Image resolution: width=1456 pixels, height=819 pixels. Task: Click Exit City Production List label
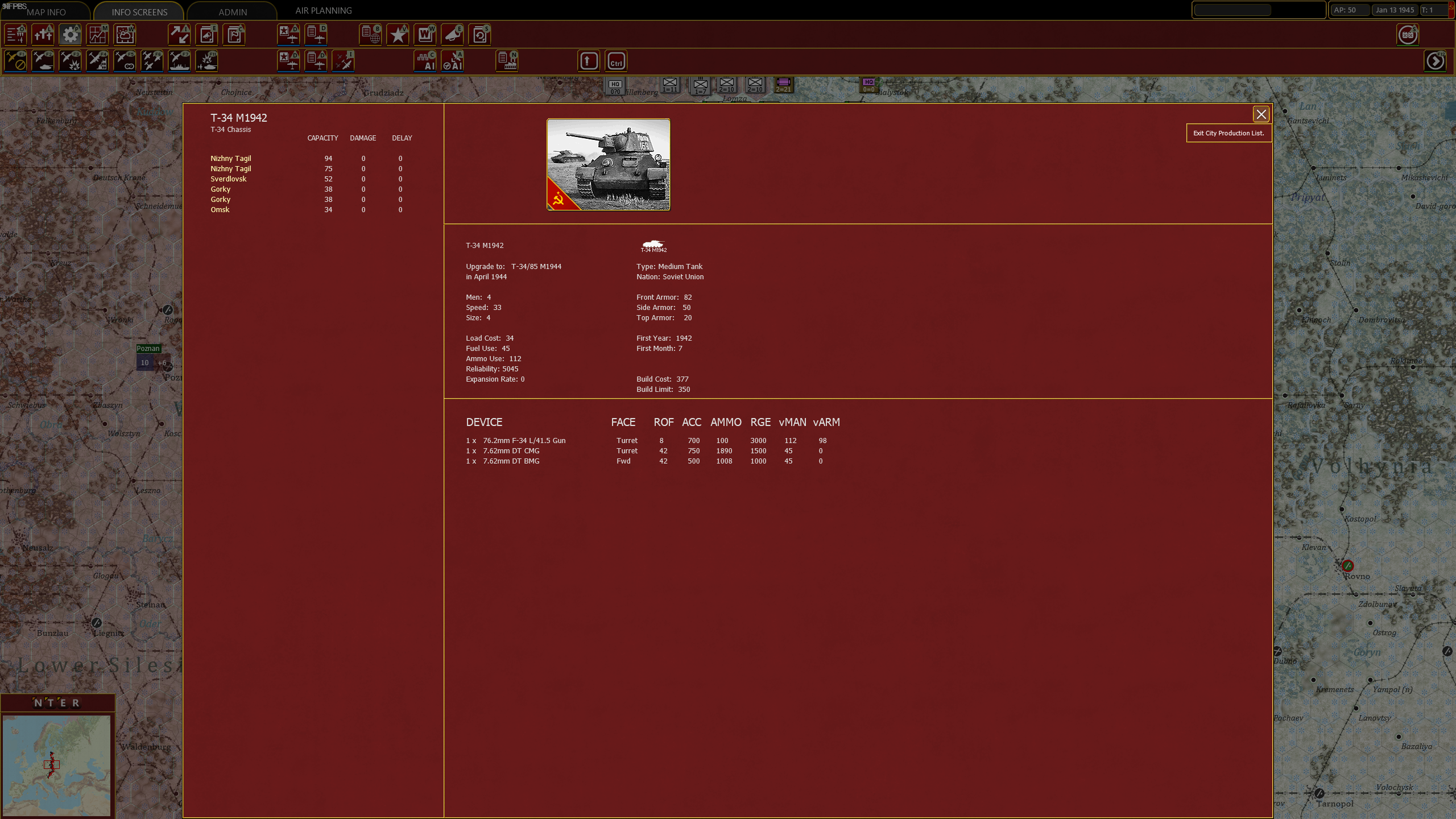1228,133
